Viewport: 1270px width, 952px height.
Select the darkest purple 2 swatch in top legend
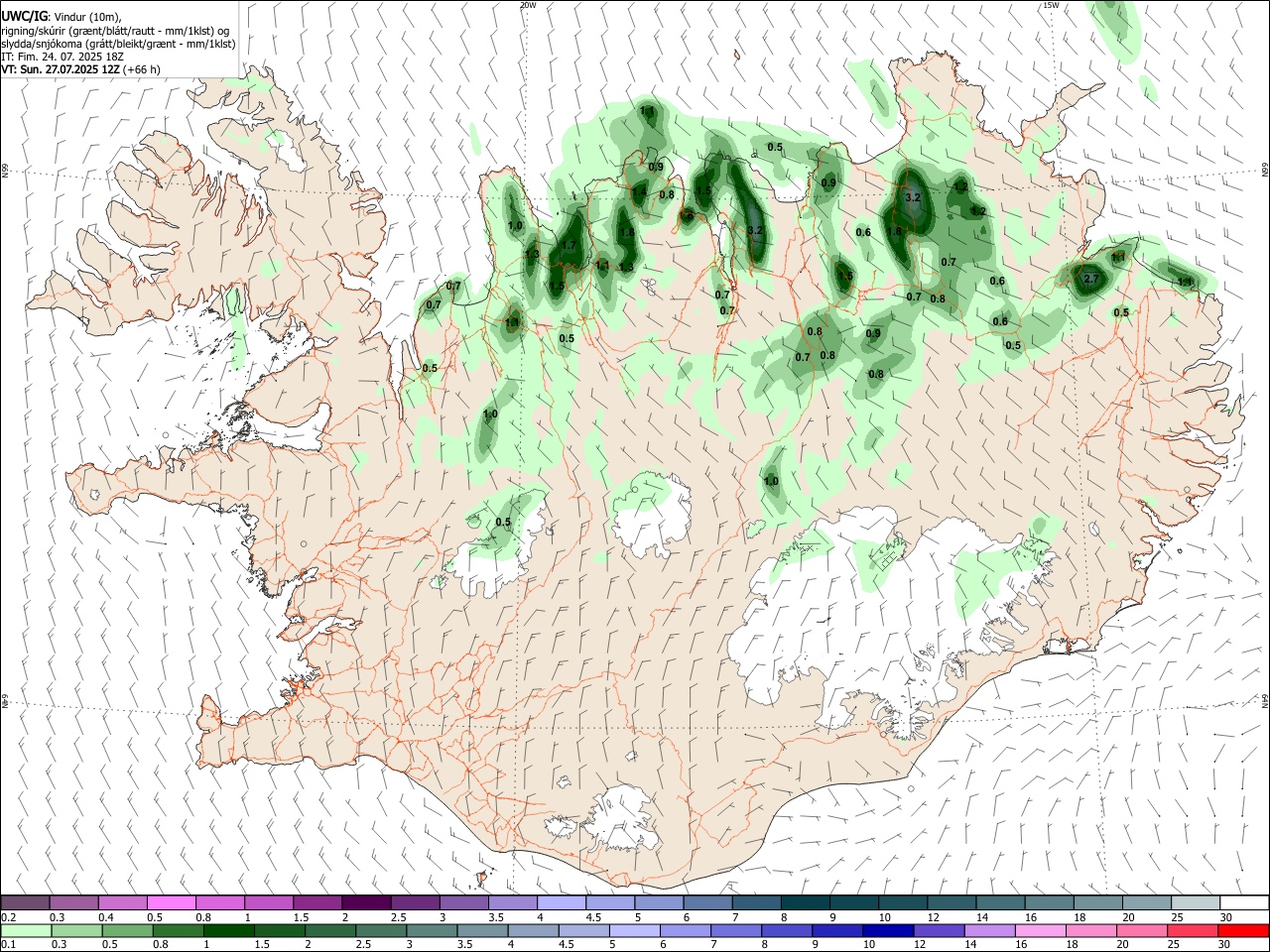point(366,903)
